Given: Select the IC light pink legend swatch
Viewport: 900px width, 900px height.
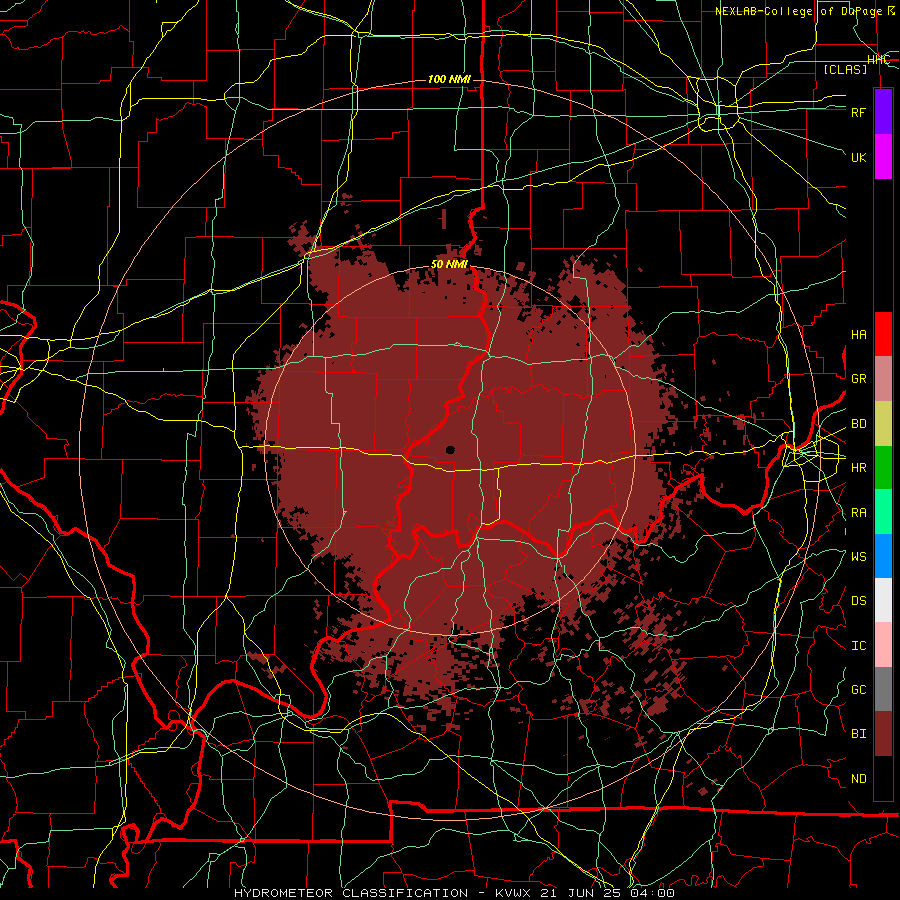Looking at the screenshot, I should [883, 645].
